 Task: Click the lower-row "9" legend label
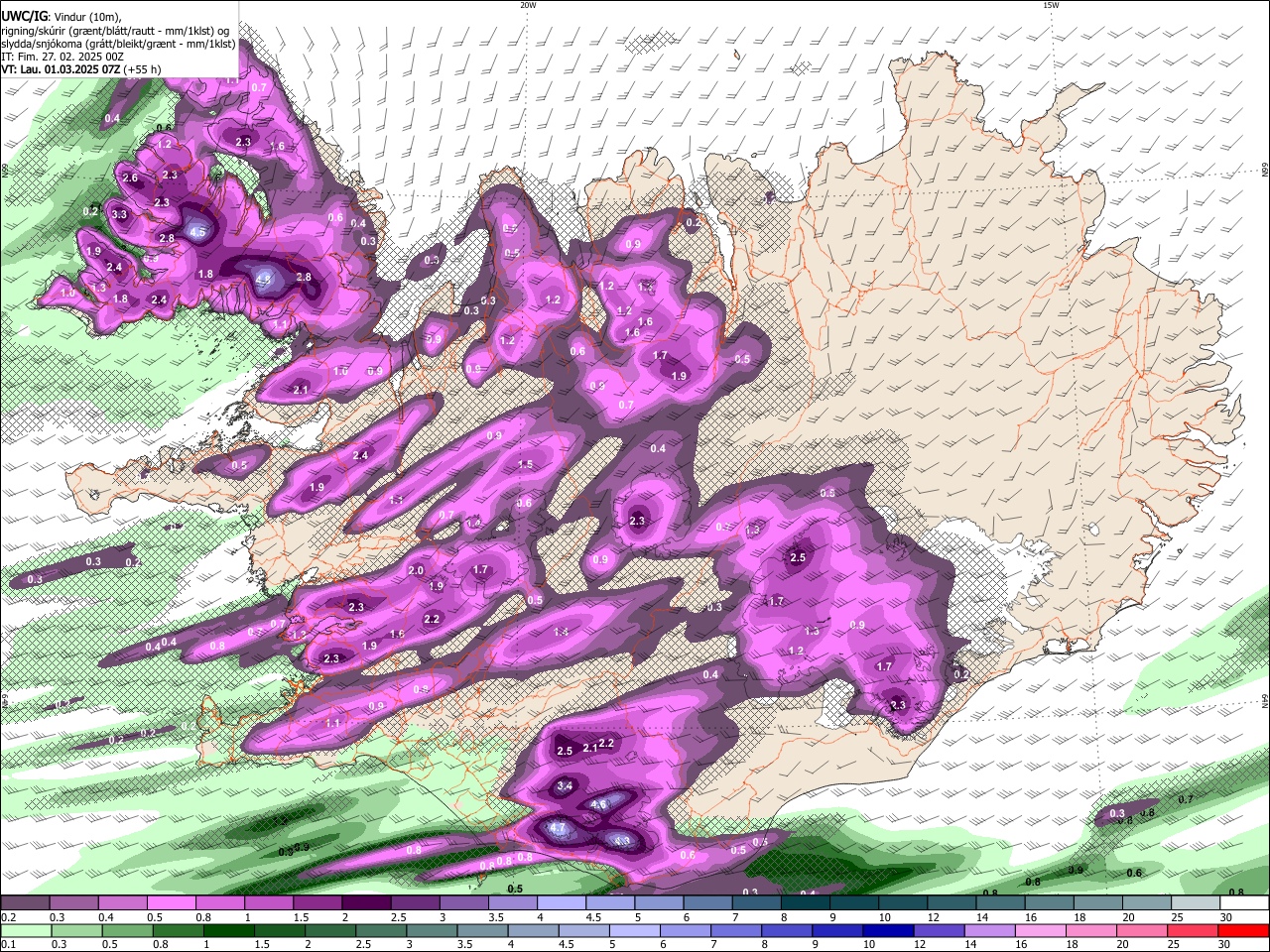(x=815, y=944)
